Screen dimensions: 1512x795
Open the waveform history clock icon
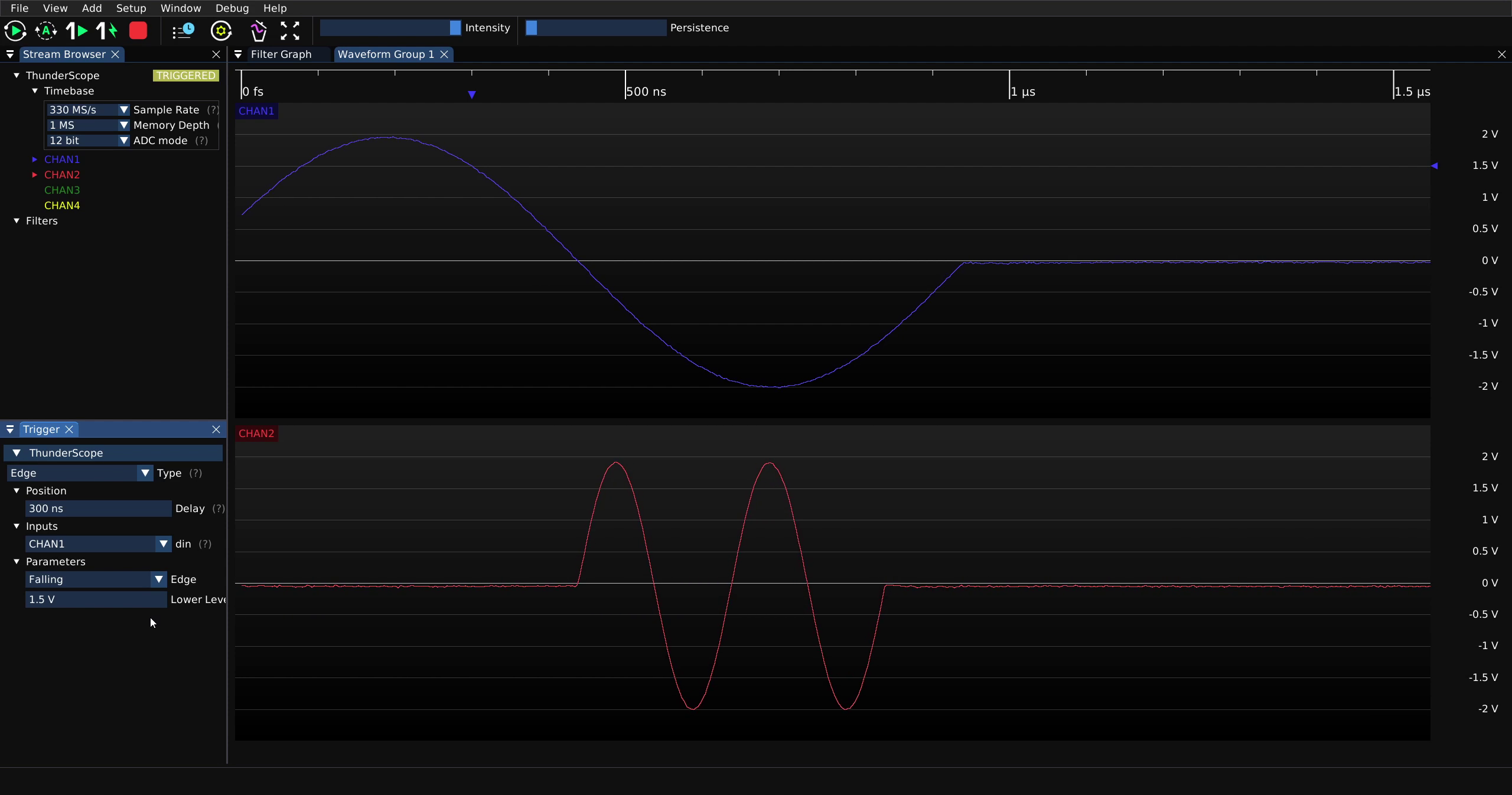point(183,31)
